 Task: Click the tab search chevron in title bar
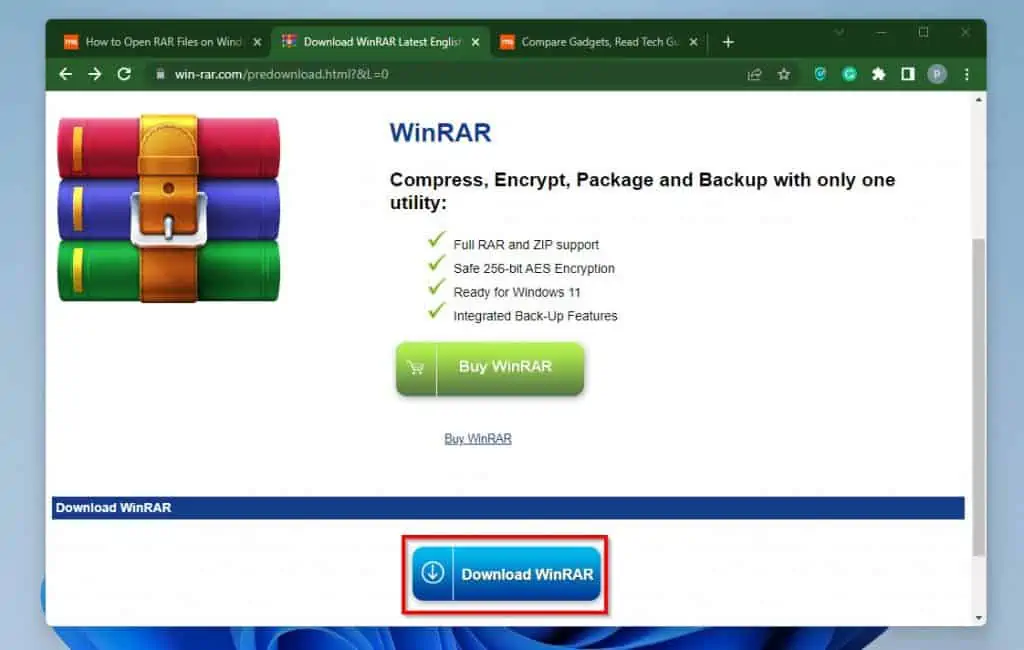coord(839,32)
